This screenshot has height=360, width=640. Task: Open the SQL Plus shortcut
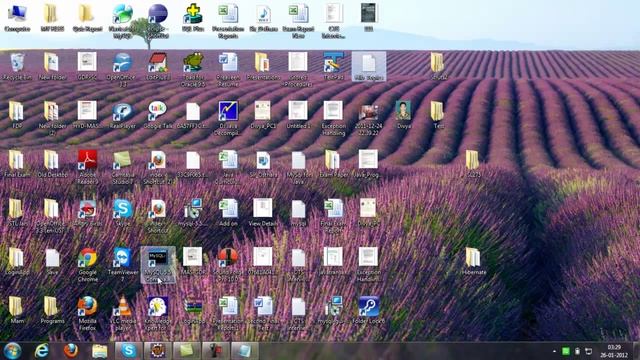pyautogui.click(x=193, y=17)
